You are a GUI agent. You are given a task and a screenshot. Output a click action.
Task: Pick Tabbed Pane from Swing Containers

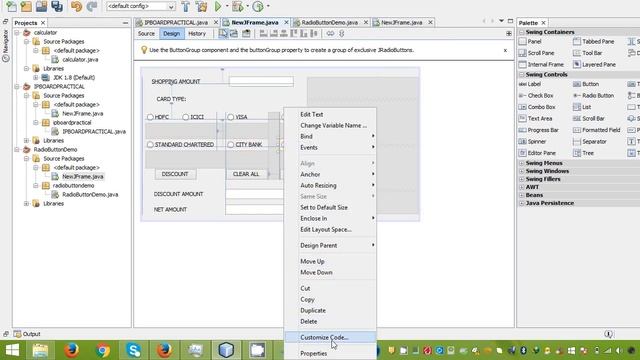point(593,42)
